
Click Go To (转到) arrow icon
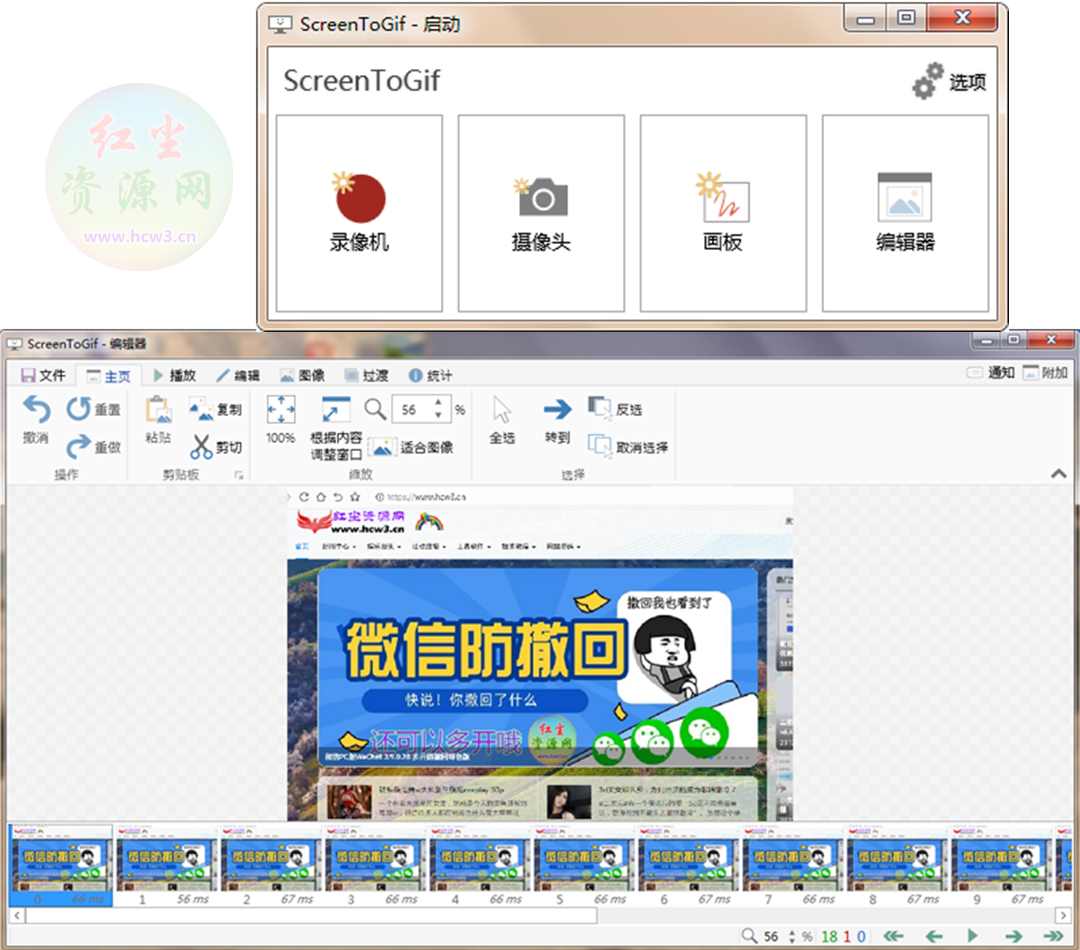[x=557, y=409]
